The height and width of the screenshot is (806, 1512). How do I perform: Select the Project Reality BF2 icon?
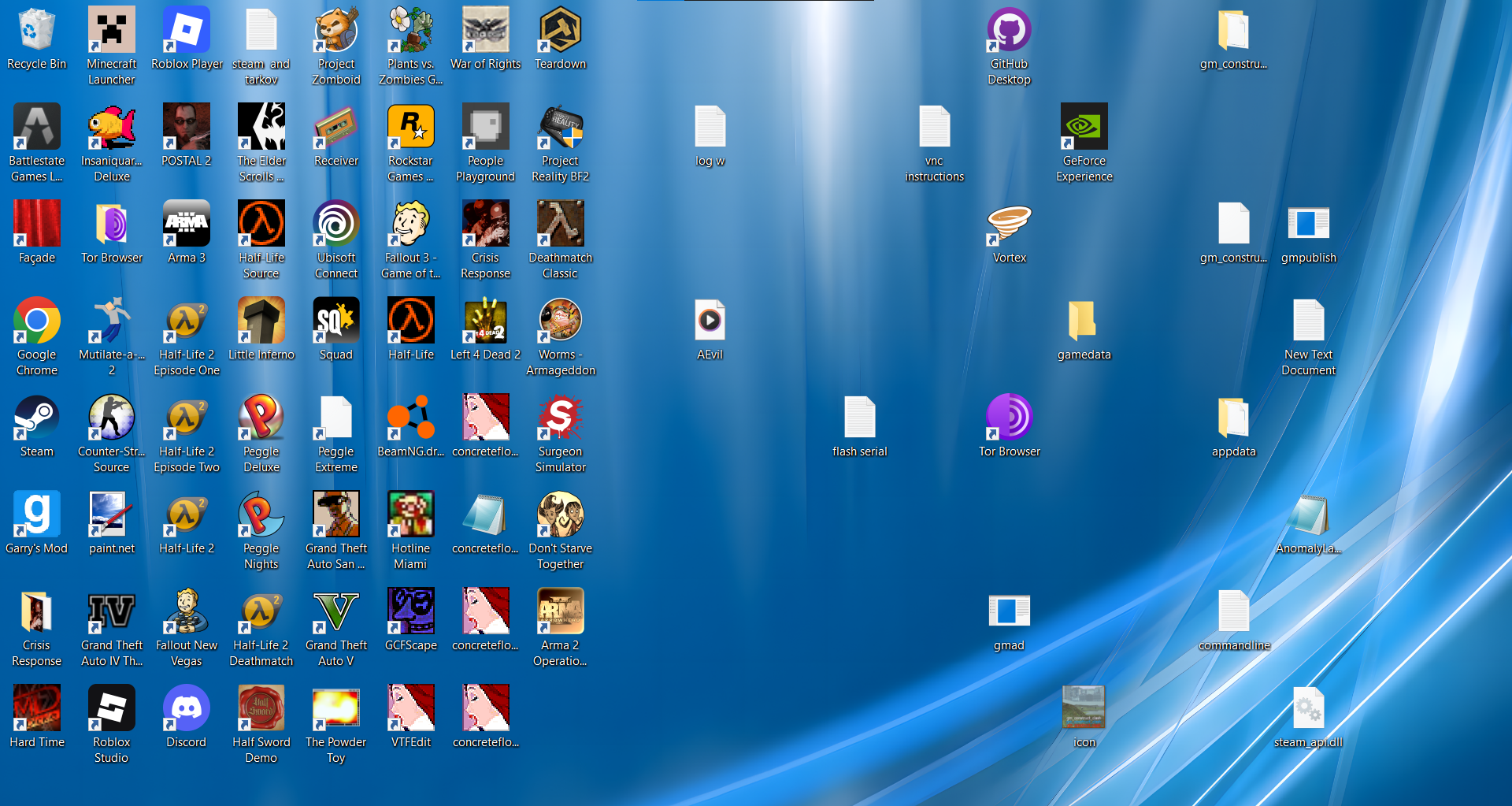pyautogui.click(x=561, y=126)
